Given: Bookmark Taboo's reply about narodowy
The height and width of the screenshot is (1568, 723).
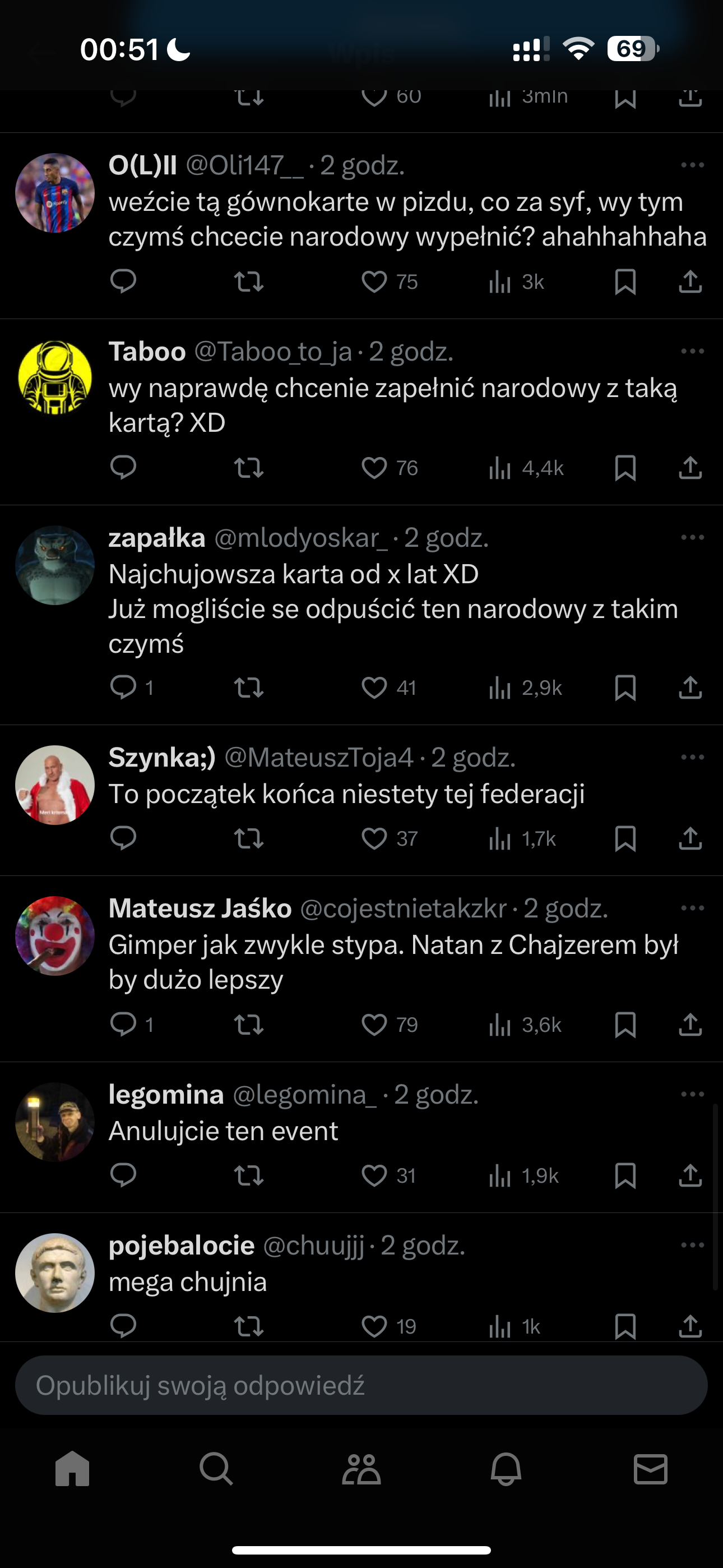Looking at the screenshot, I should 625,468.
